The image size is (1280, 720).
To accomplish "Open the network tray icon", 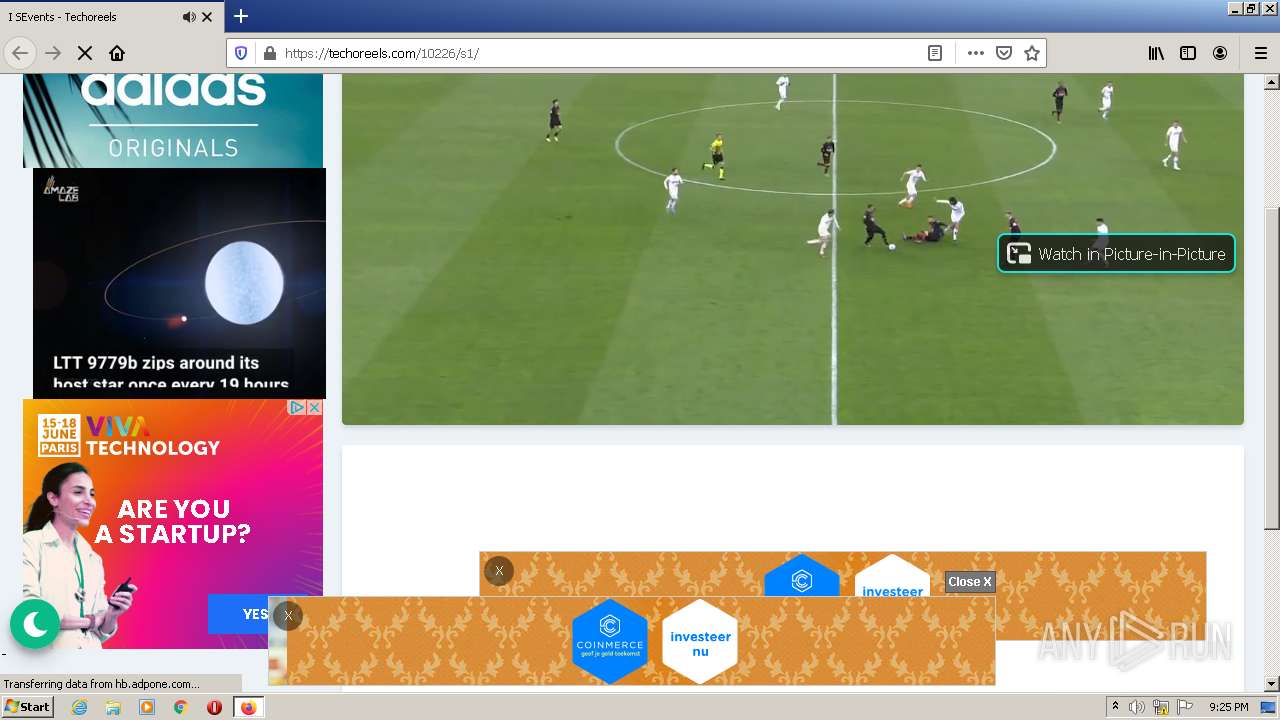I will click(x=1161, y=707).
